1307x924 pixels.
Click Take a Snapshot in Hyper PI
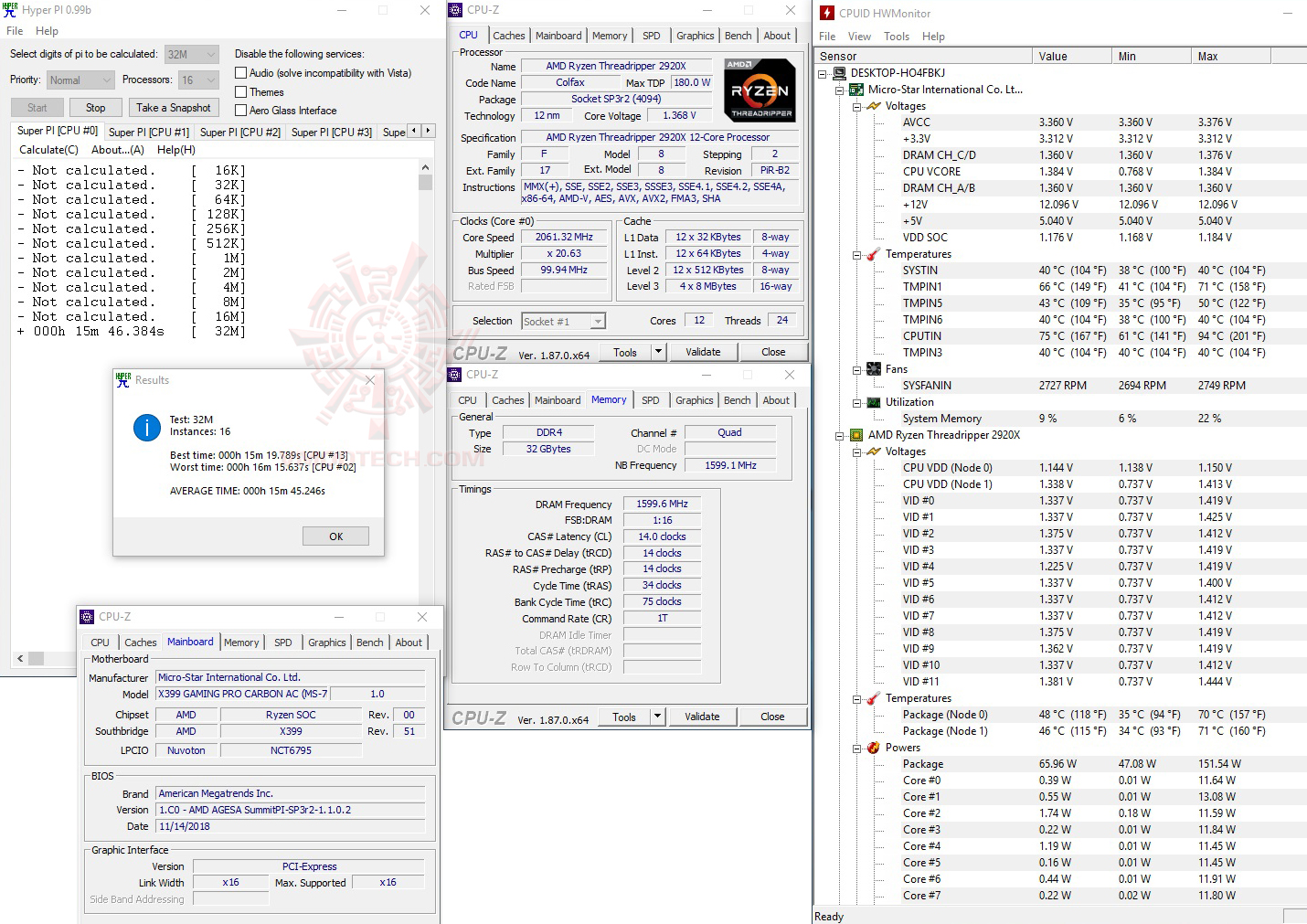174,107
